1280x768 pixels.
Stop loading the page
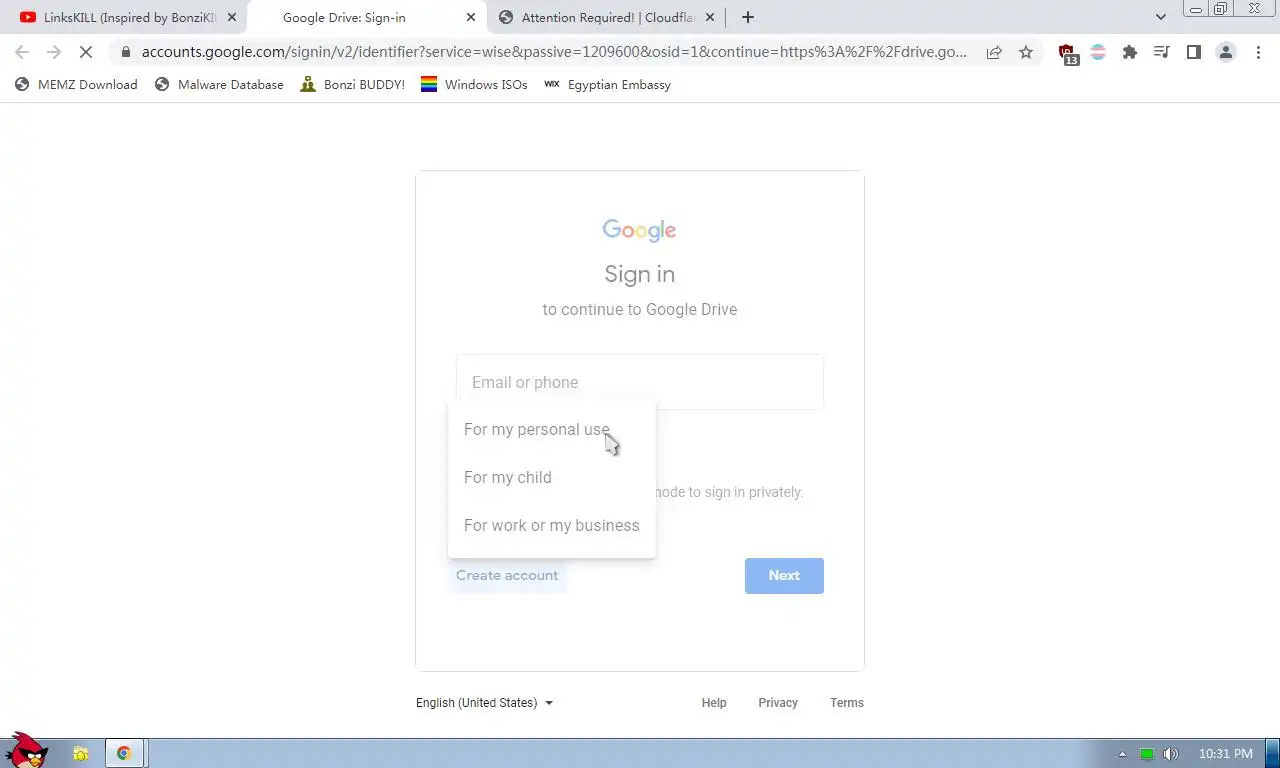[86, 52]
